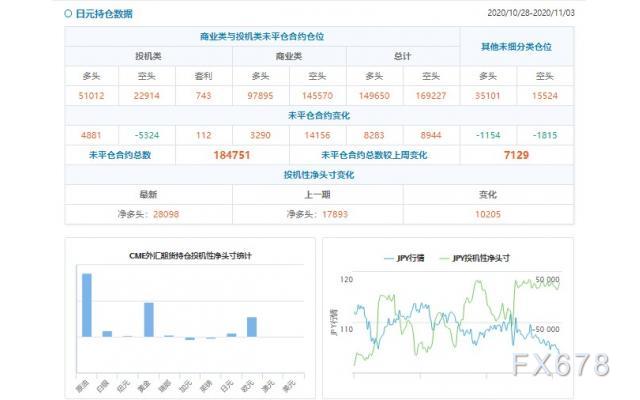Select change value -1815

coord(545,135)
